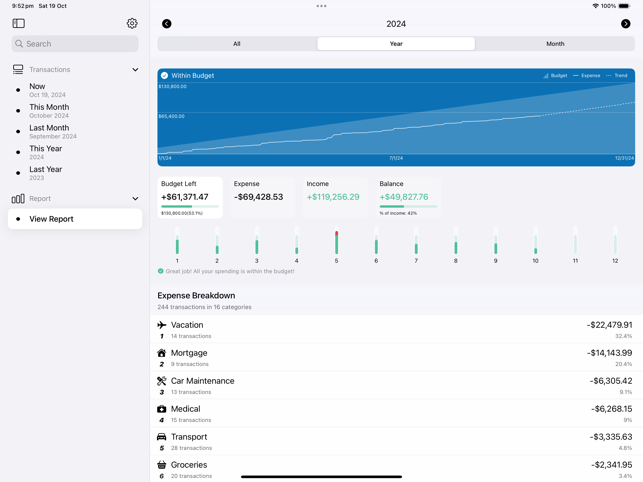
Task: Click the 2024 year title
Action: (396, 24)
